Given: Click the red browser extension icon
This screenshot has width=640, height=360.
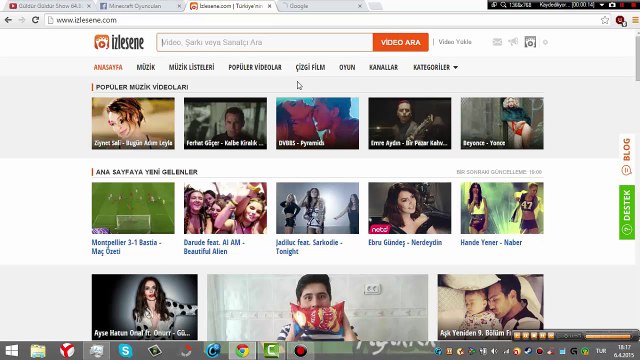Looking at the screenshot, I should coord(620,20).
